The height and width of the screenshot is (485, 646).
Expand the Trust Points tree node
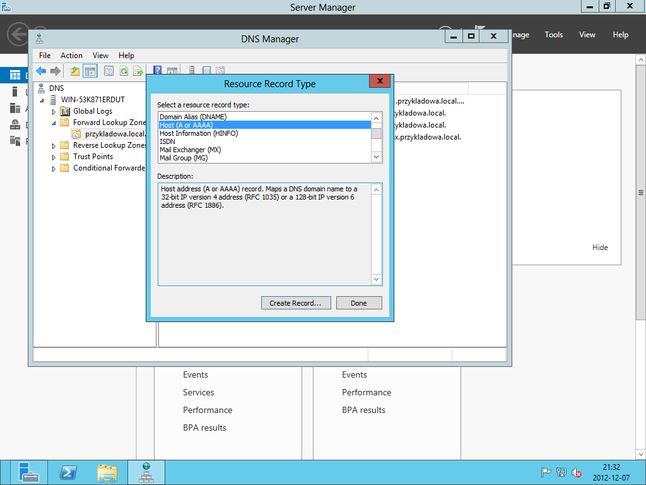click(54, 157)
